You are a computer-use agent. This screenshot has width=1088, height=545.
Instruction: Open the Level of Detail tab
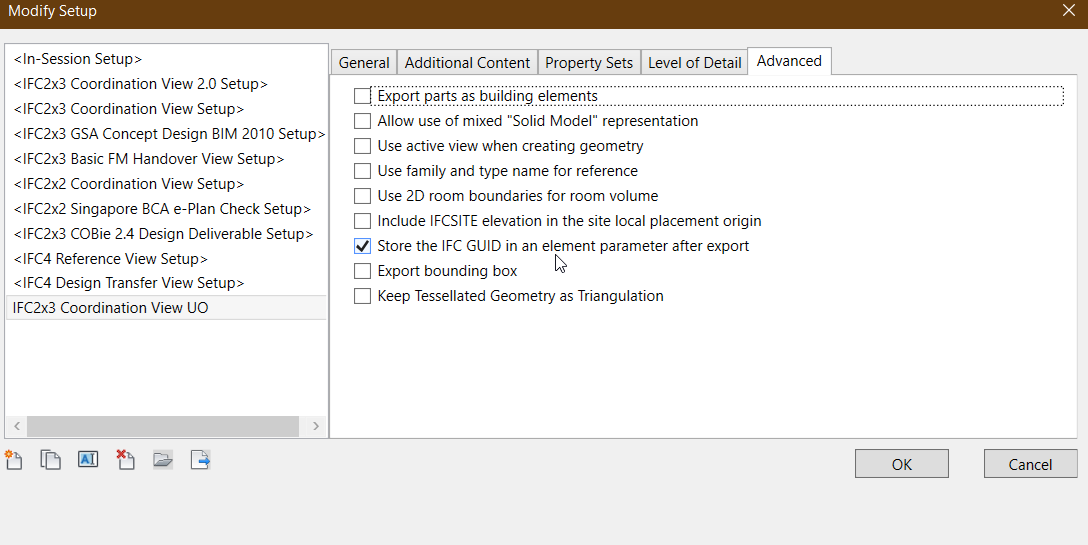(x=694, y=62)
